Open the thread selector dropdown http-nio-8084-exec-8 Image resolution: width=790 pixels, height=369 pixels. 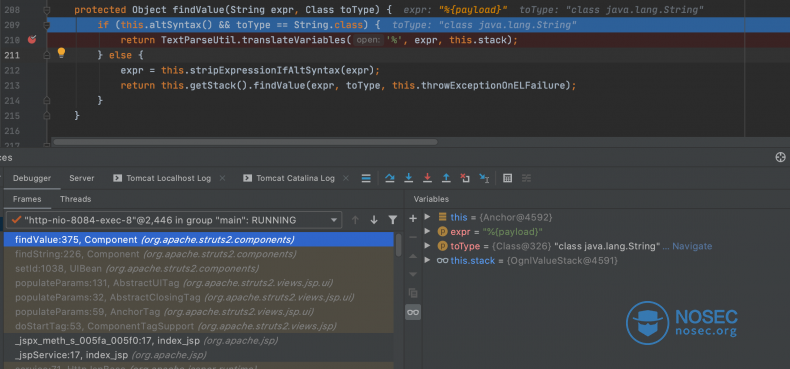[174, 220]
